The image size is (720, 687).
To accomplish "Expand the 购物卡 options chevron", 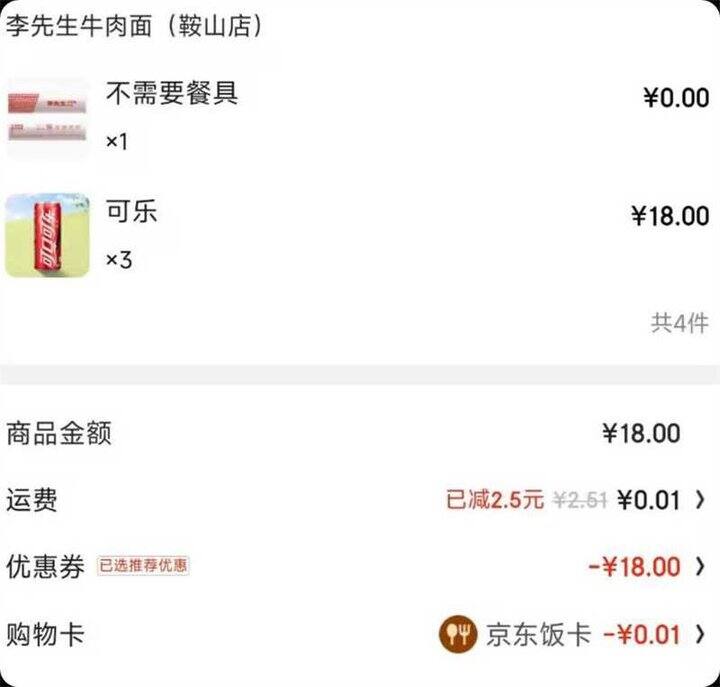I will point(699,634).
